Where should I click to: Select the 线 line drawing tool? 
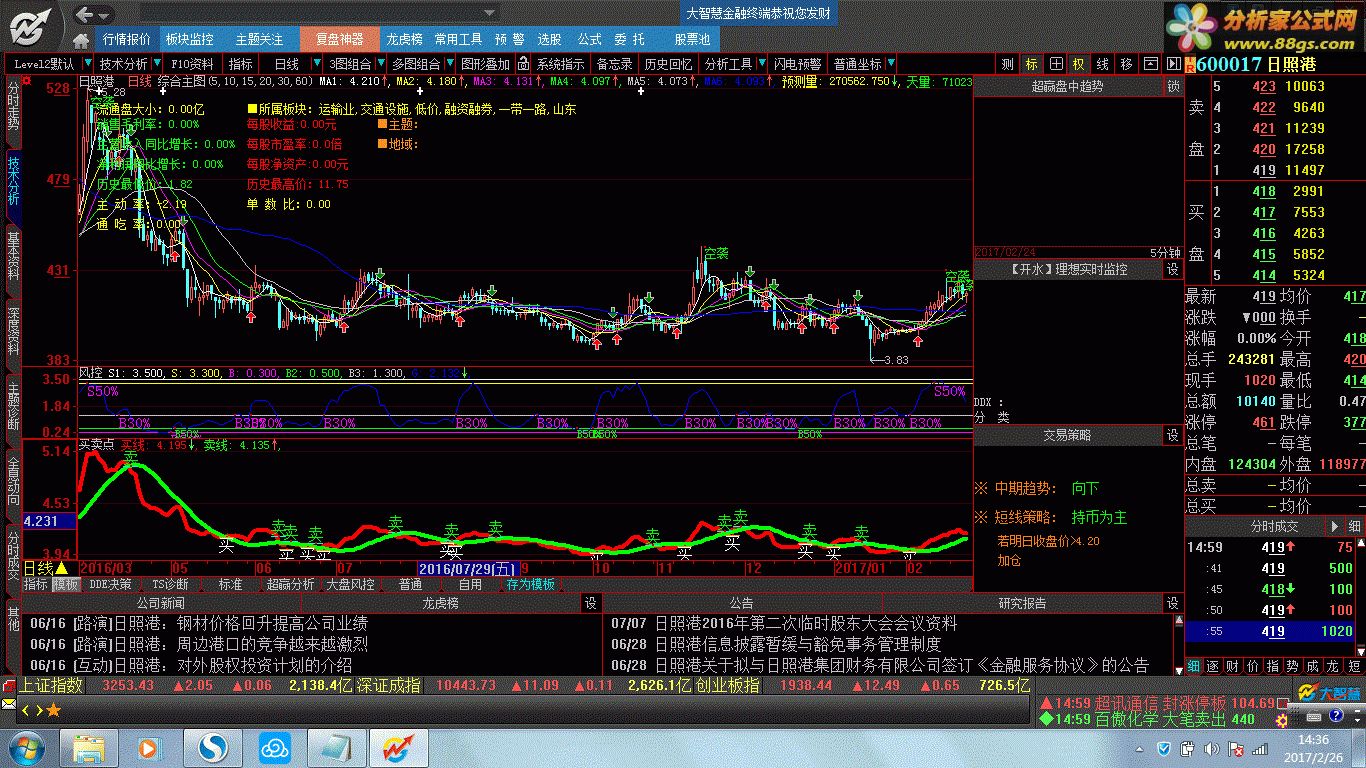coord(1103,64)
